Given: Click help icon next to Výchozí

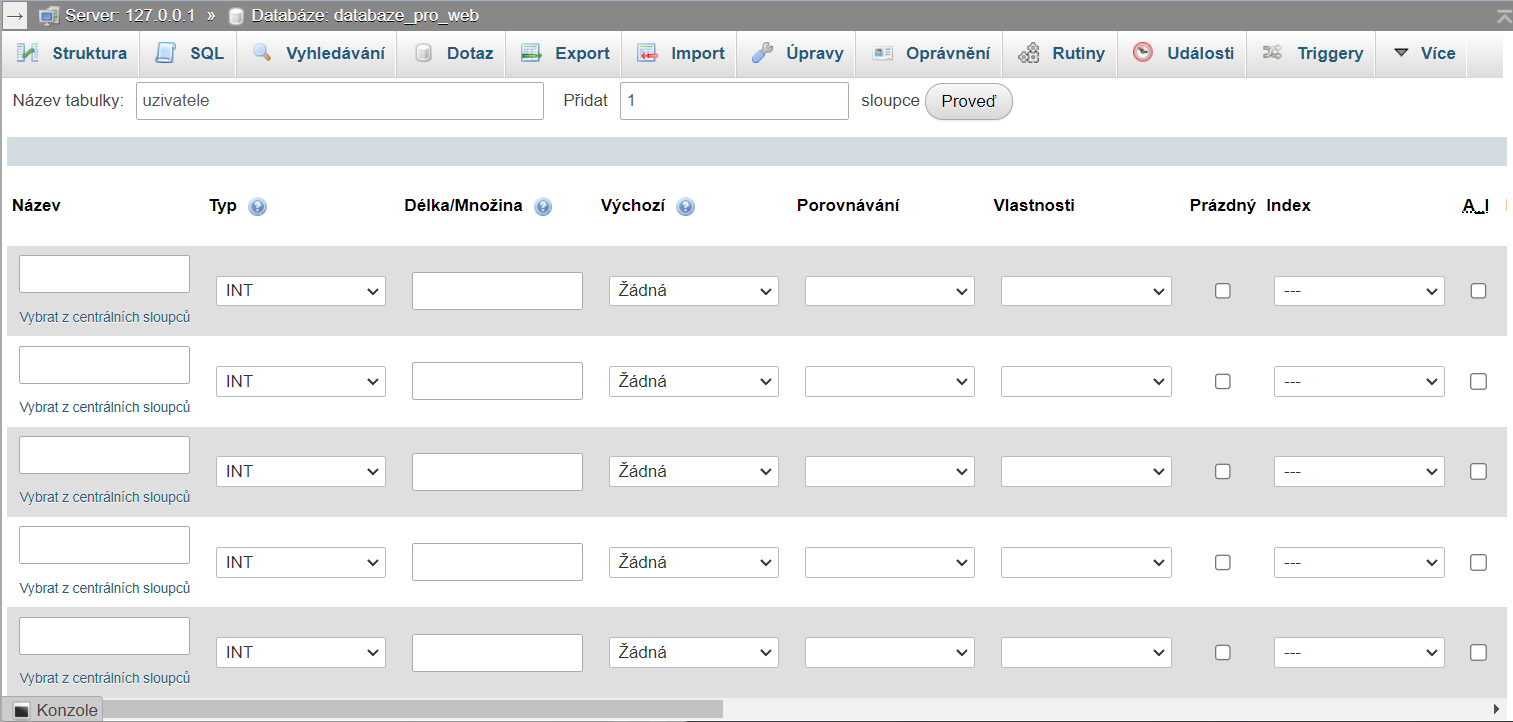Looking at the screenshot, I should coord(685,207).
